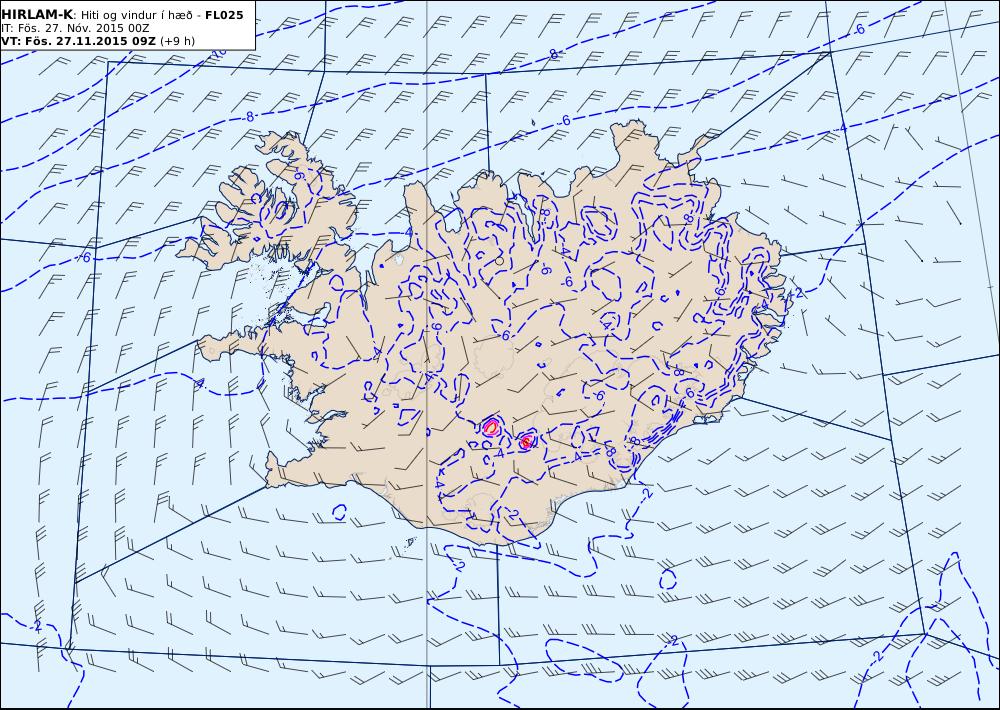The width and height of the screenshot is (1000, 710).
Task: Click the "10" contour label below the title box
Action: click(219, 56)
